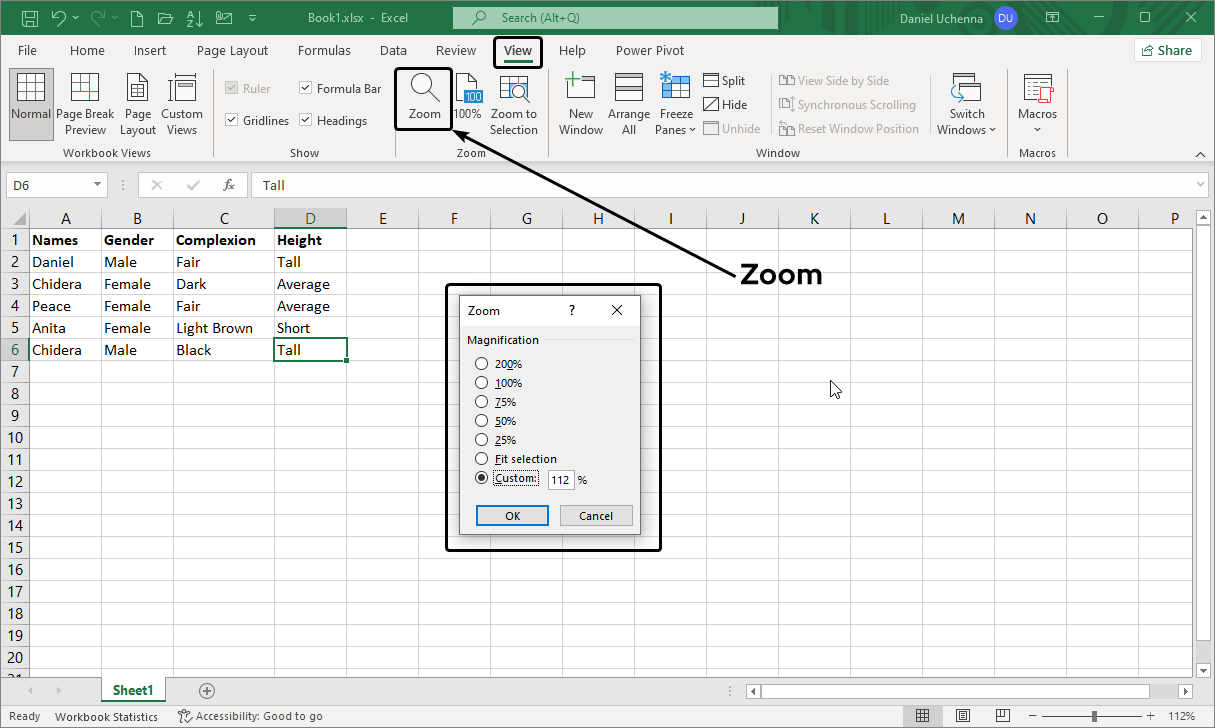
Task: Switch to the Formulas tab
Action: 324,51
